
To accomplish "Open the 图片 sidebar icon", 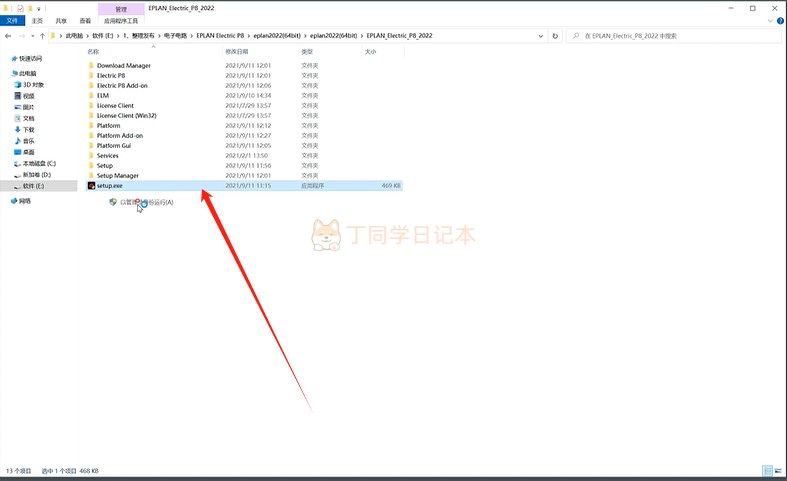I will pos(18,107).
